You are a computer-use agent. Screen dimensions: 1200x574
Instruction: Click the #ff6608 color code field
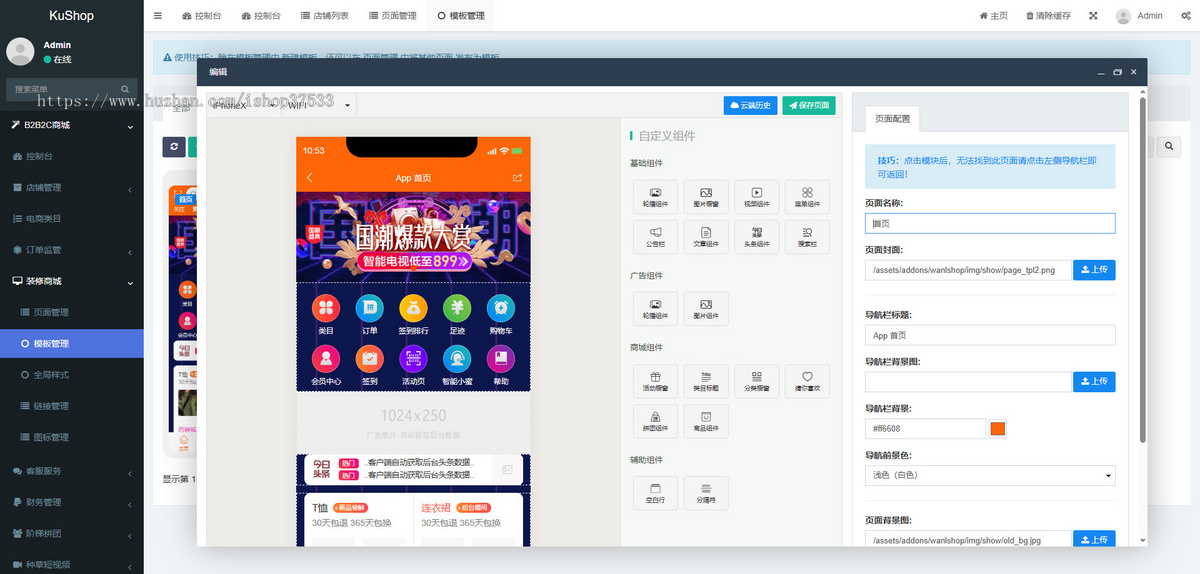pyautogui.click(x=925, y=428)
